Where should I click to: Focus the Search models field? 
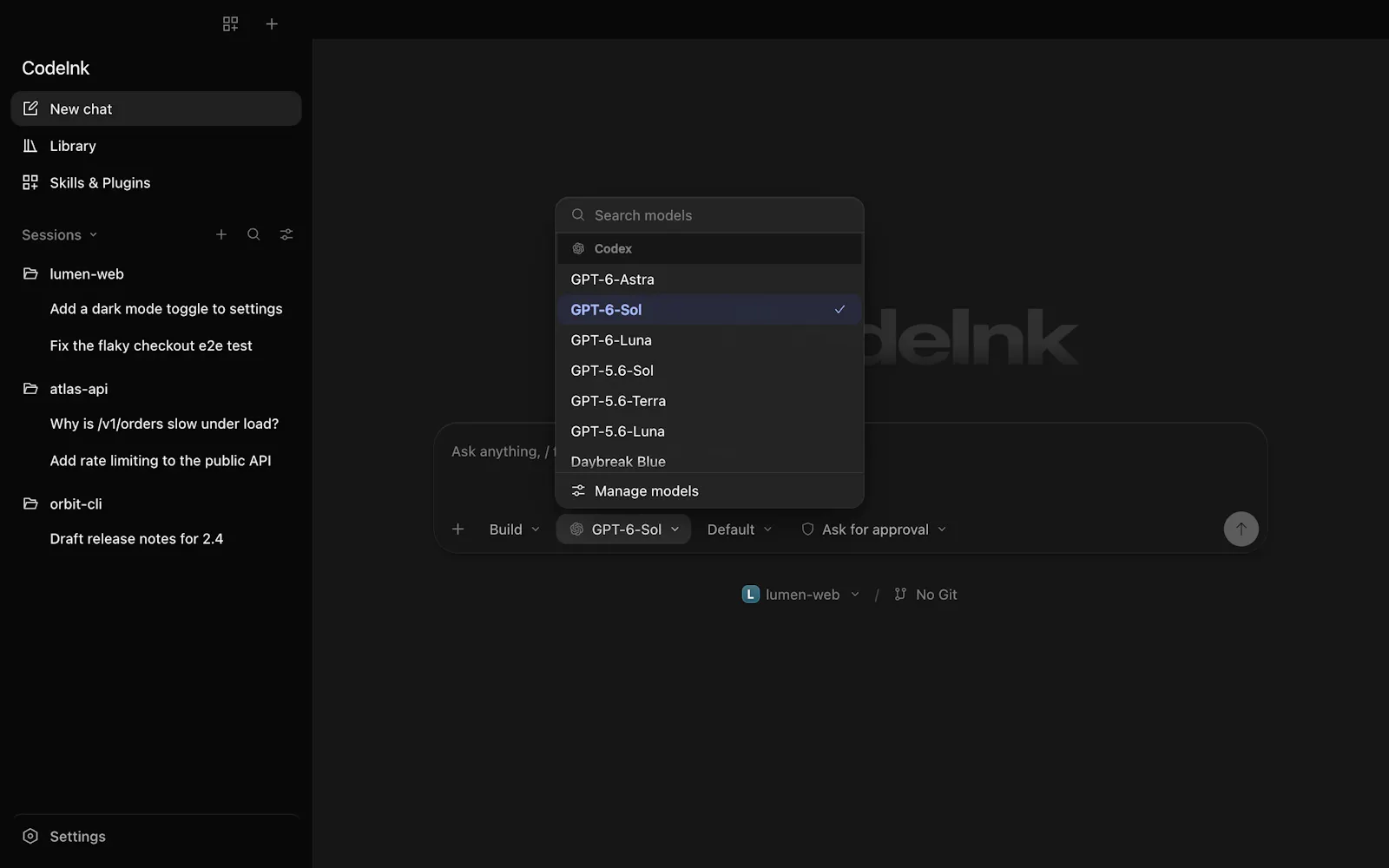pyautogui.click(x=709, y=215)
